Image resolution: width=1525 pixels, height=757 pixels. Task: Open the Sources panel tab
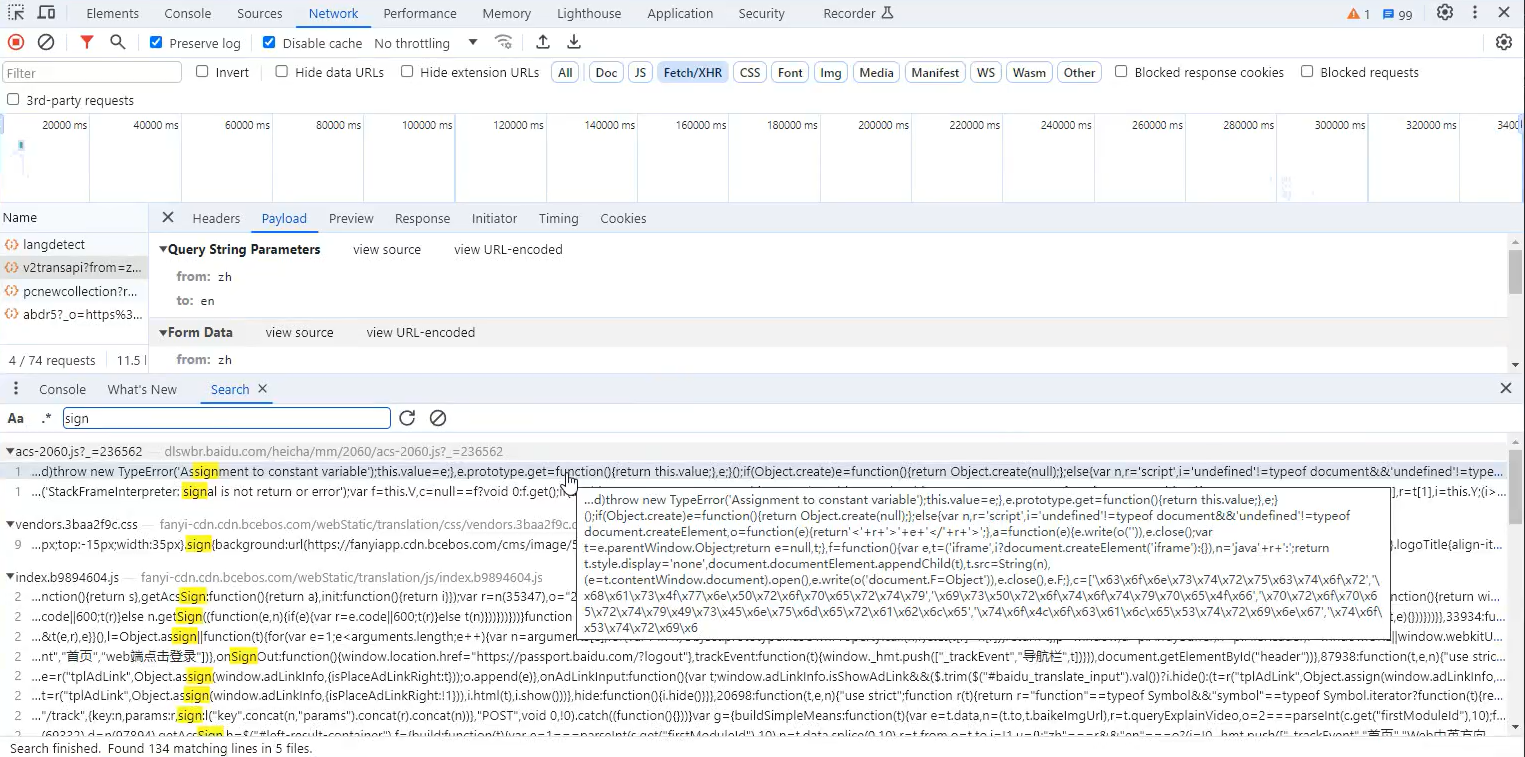click(260, 14)
